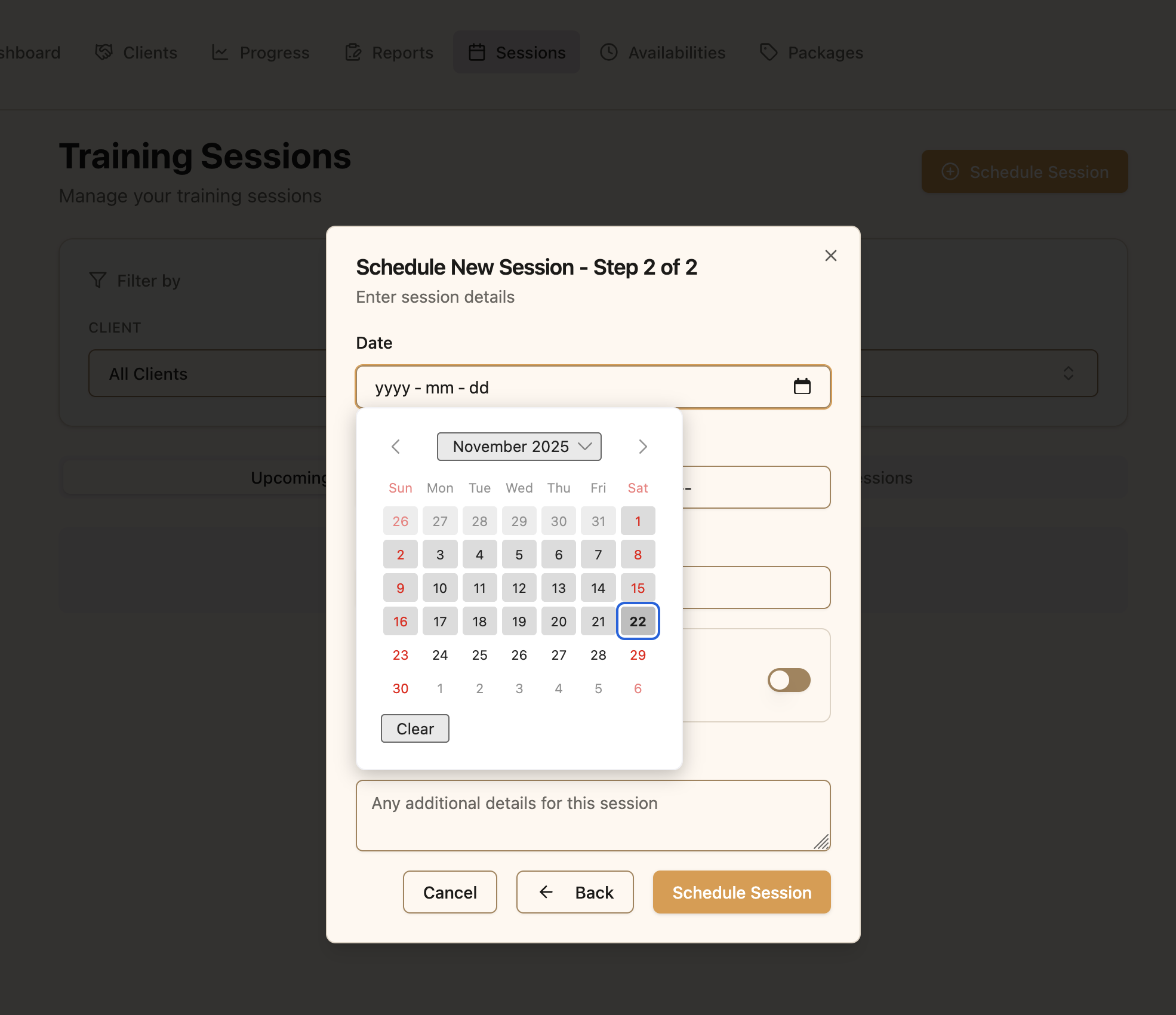The height and width of the screenshot is (1015, 1176).
Task: Click Cancel in the scheduling dialog
Action: (450, 892)
